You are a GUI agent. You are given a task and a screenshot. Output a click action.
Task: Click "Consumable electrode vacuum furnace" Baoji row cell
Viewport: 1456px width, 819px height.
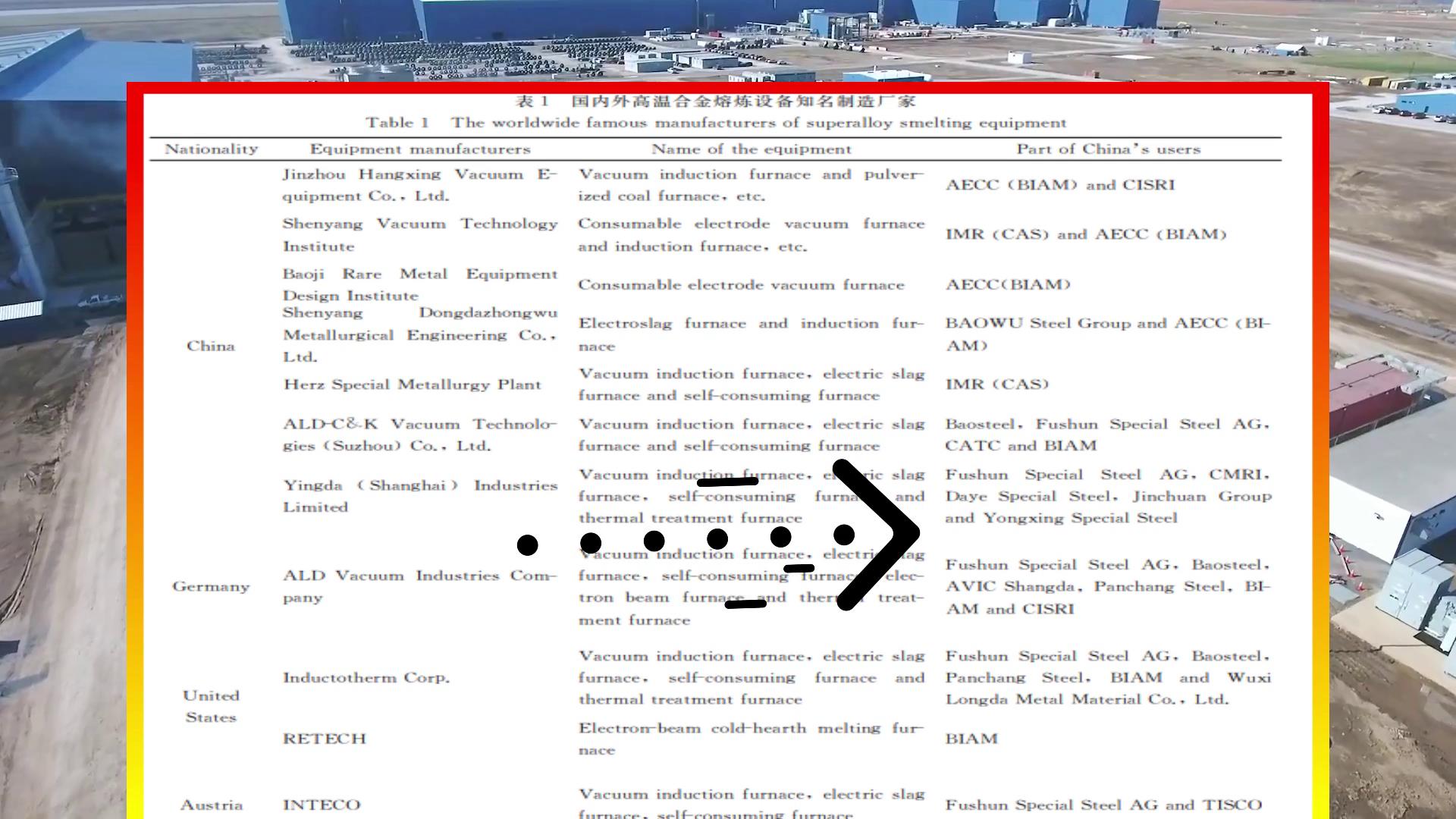[x=741, y=285]
